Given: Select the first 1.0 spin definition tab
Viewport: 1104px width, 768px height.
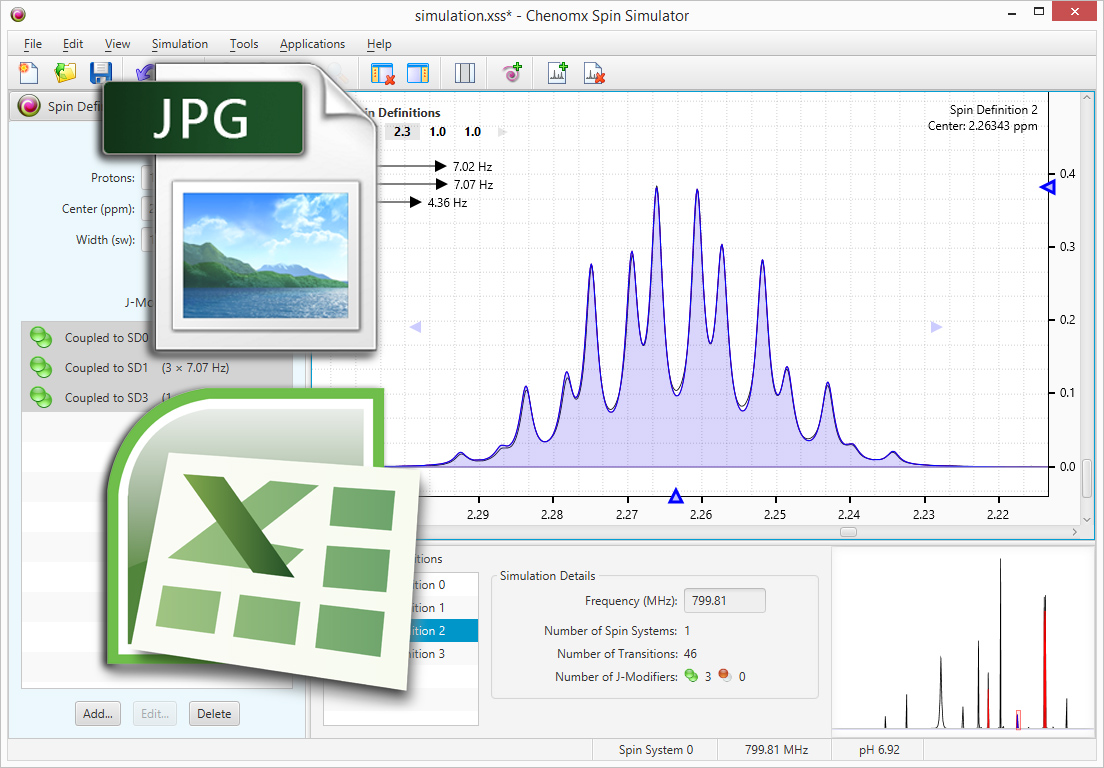Looking at the screenshot, I should click(438, 132).
